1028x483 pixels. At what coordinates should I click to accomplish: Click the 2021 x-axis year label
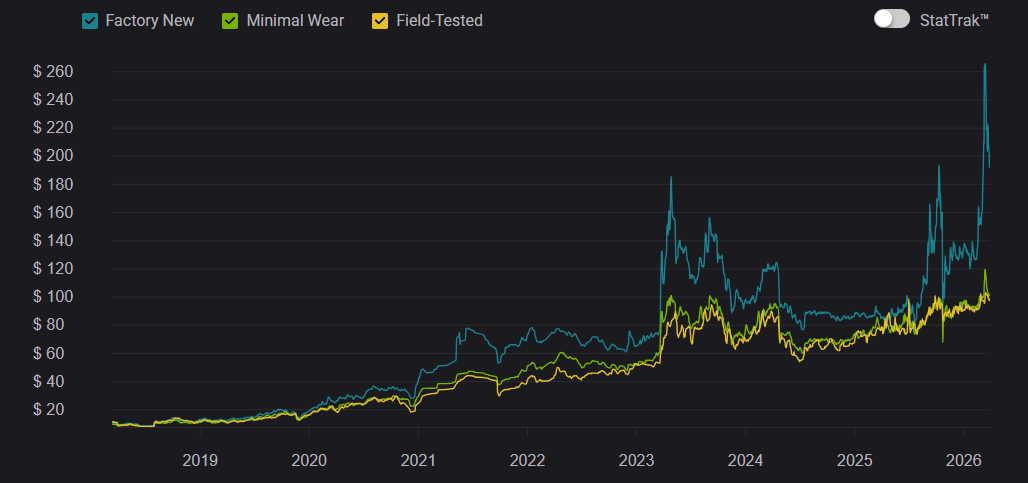[x=418, y=460]
